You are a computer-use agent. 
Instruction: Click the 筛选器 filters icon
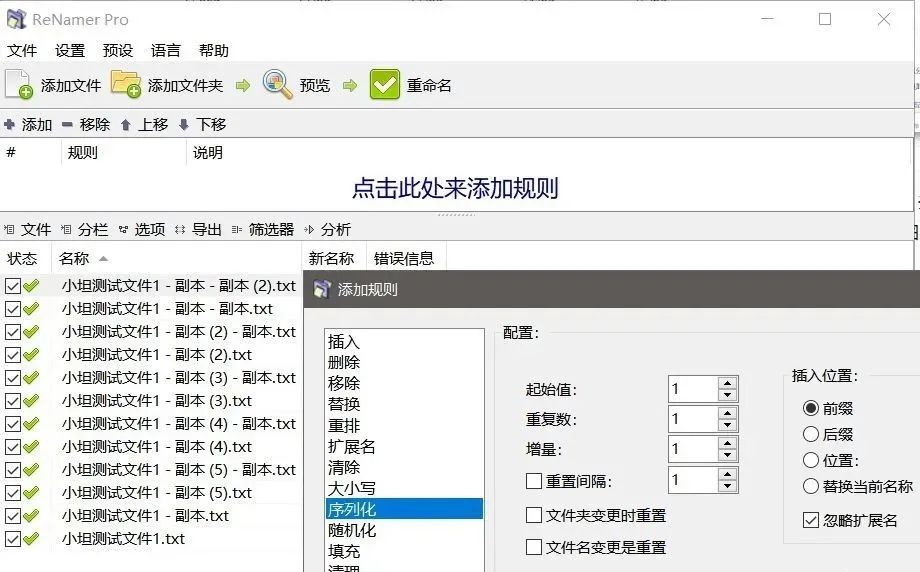(236, 229)
